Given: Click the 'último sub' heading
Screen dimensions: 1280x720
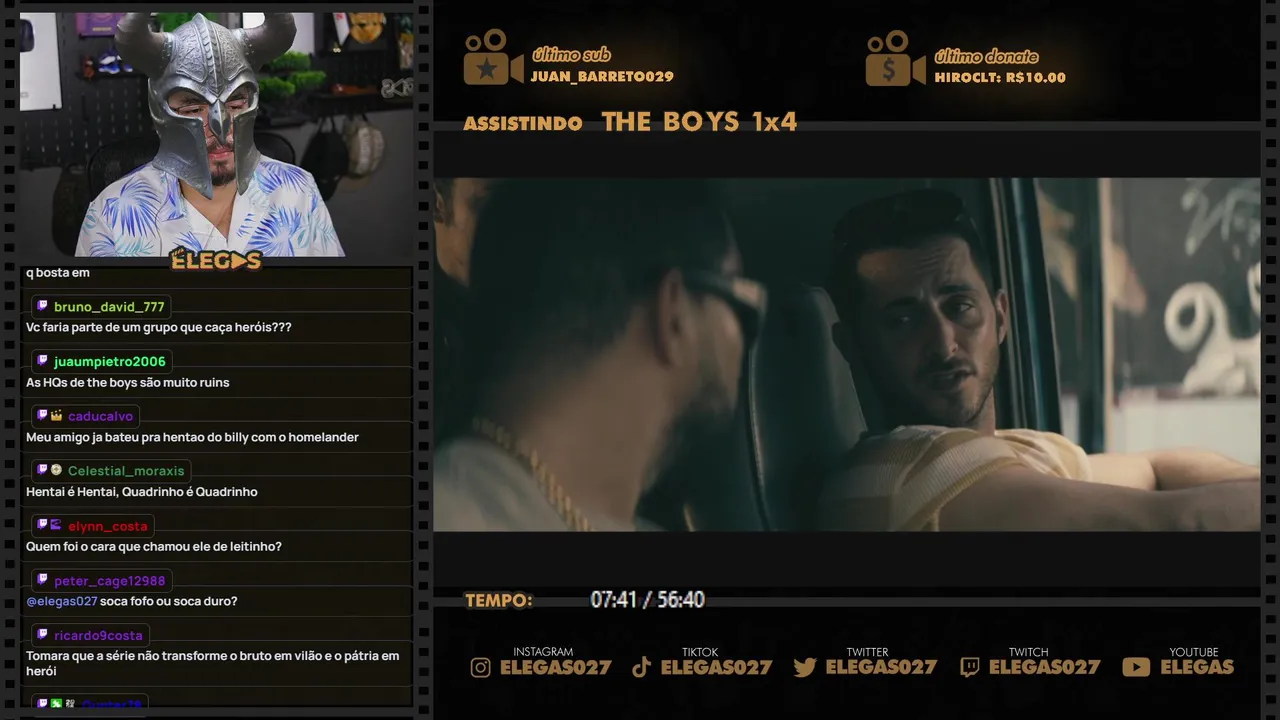Looking at the screenshot, I should click(571, 55).
